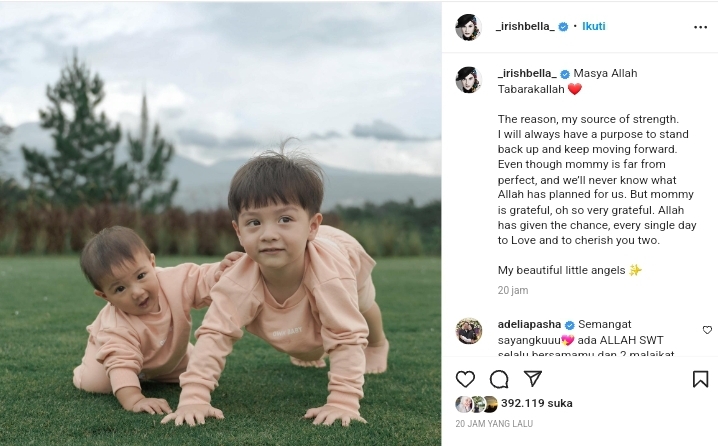Screen dimensions: 718x446
Task: Open adeliapasha's profile picture
Action: click(x=469, y=331)
